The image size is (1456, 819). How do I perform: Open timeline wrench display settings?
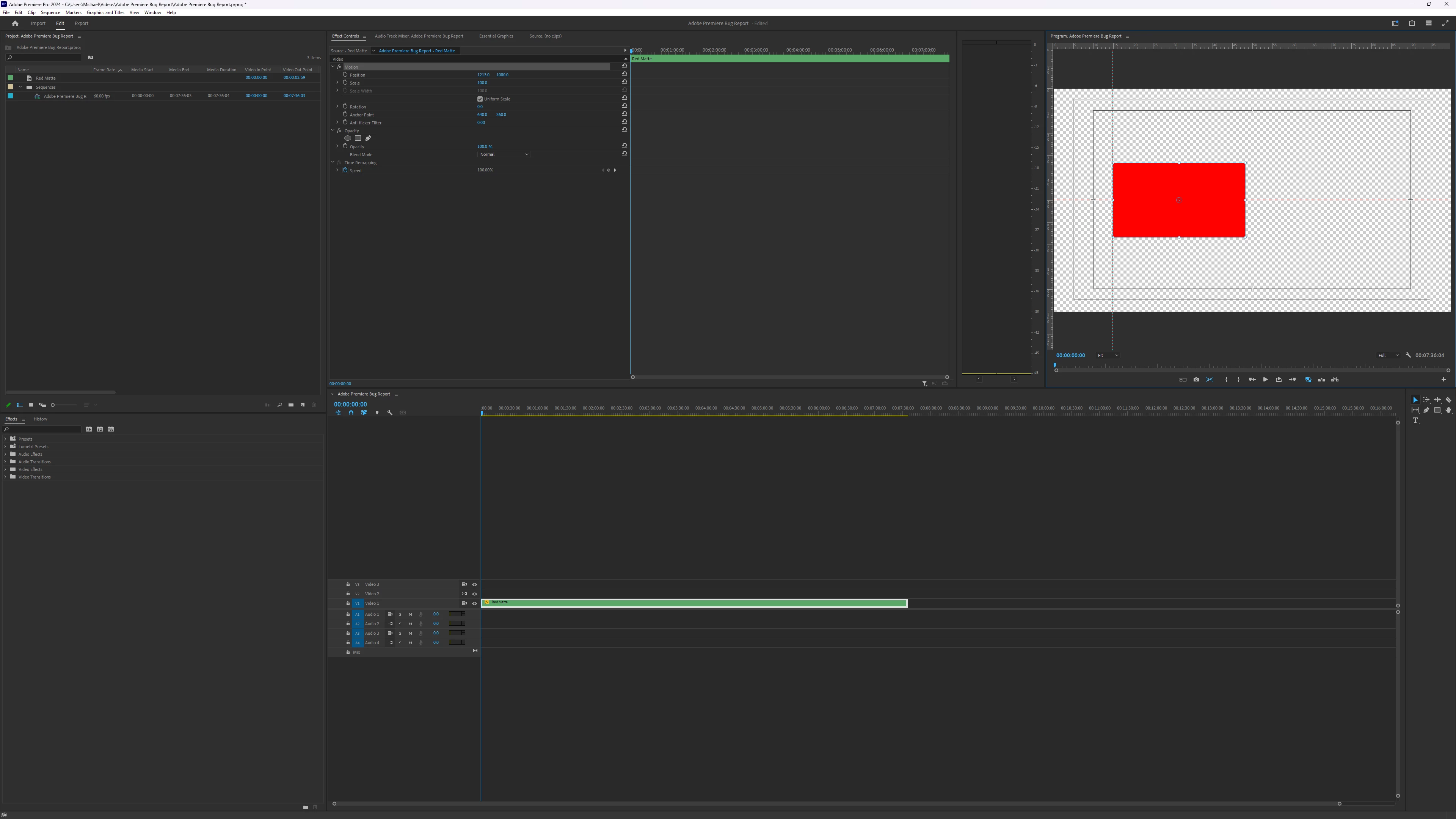pos(389,413)
